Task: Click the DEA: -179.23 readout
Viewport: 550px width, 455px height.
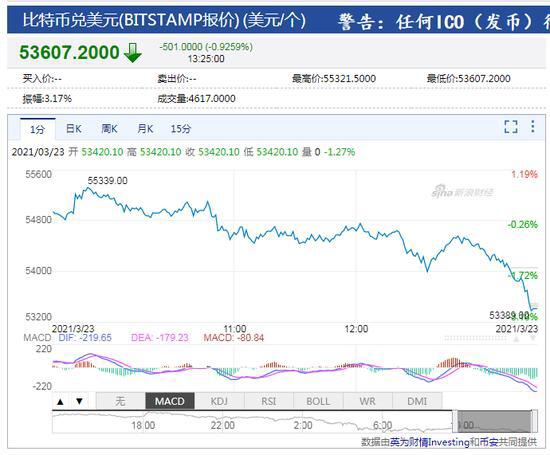Action: (160, 337)
